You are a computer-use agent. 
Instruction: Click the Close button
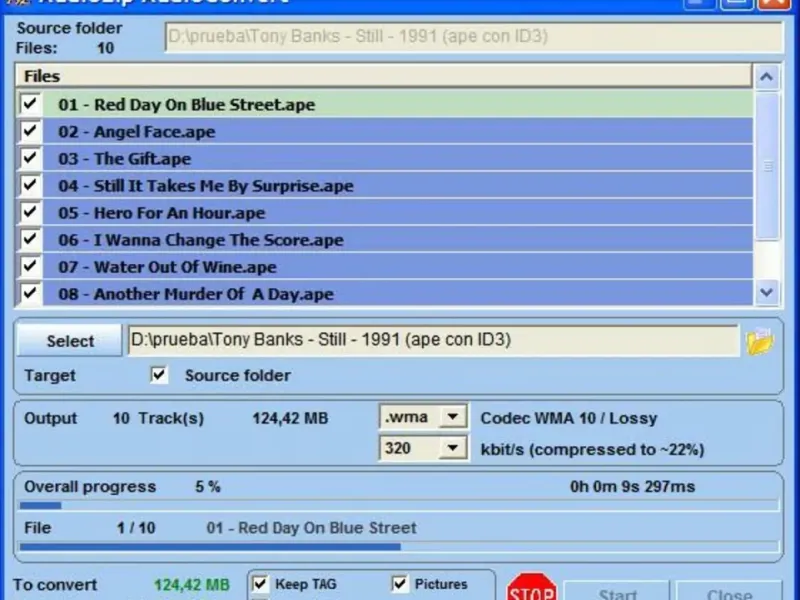tap(729, 592)
